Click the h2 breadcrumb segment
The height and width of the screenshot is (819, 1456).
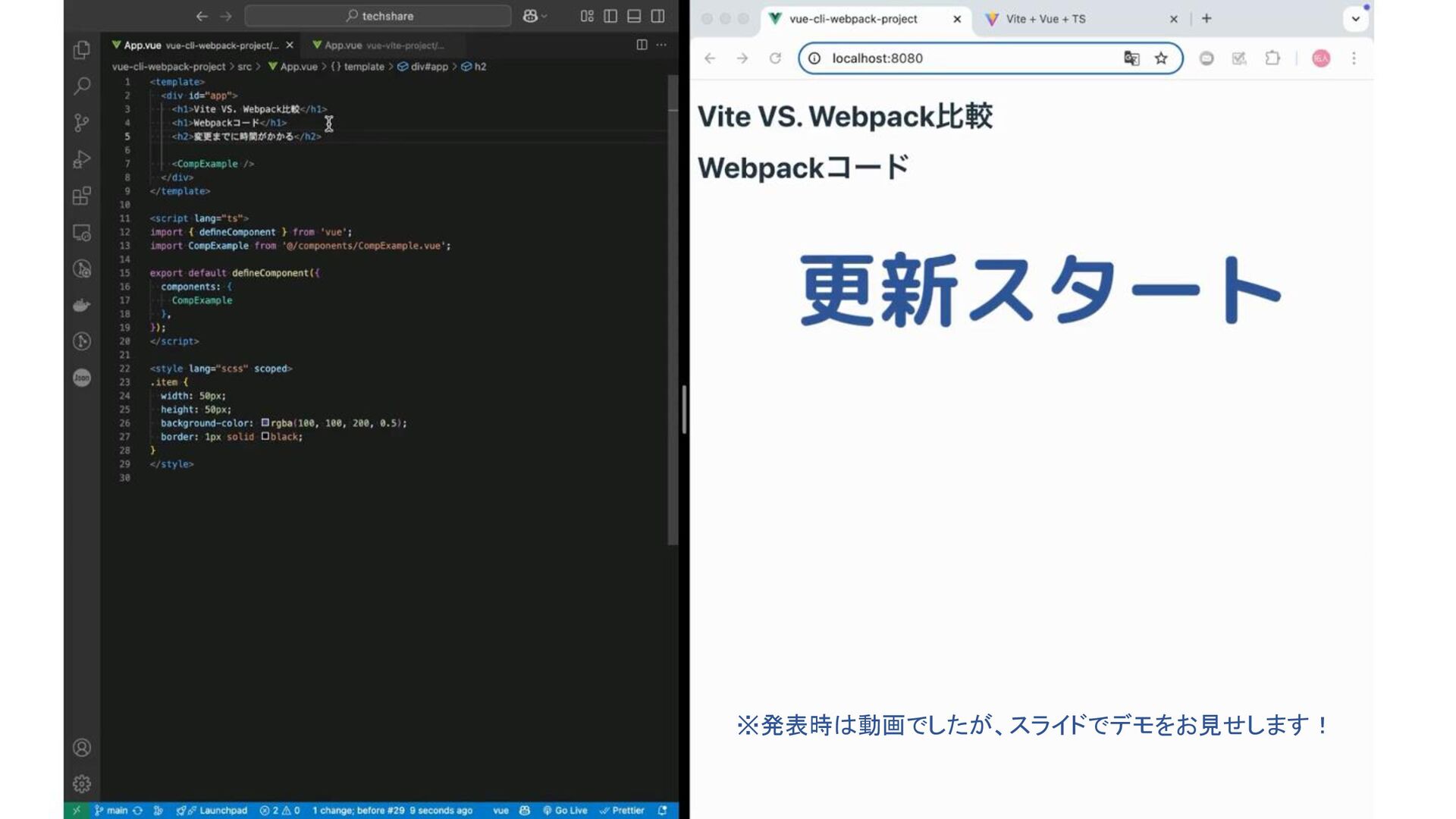[x=474, y=67]
